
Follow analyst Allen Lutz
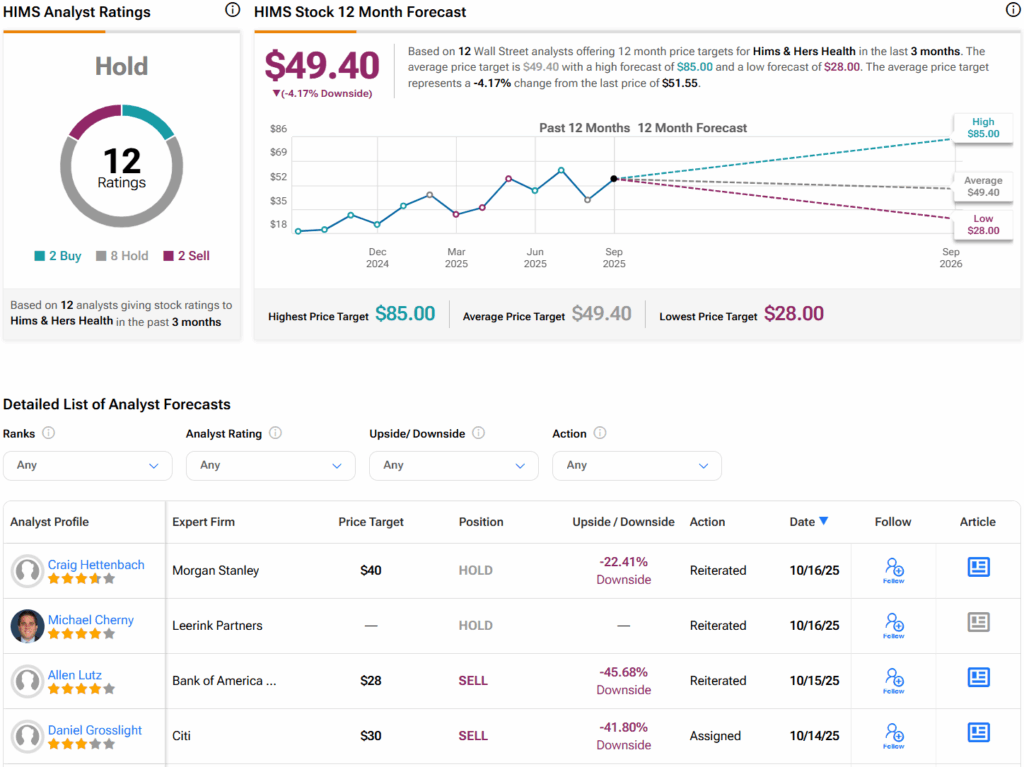click(x=893, y=680)
